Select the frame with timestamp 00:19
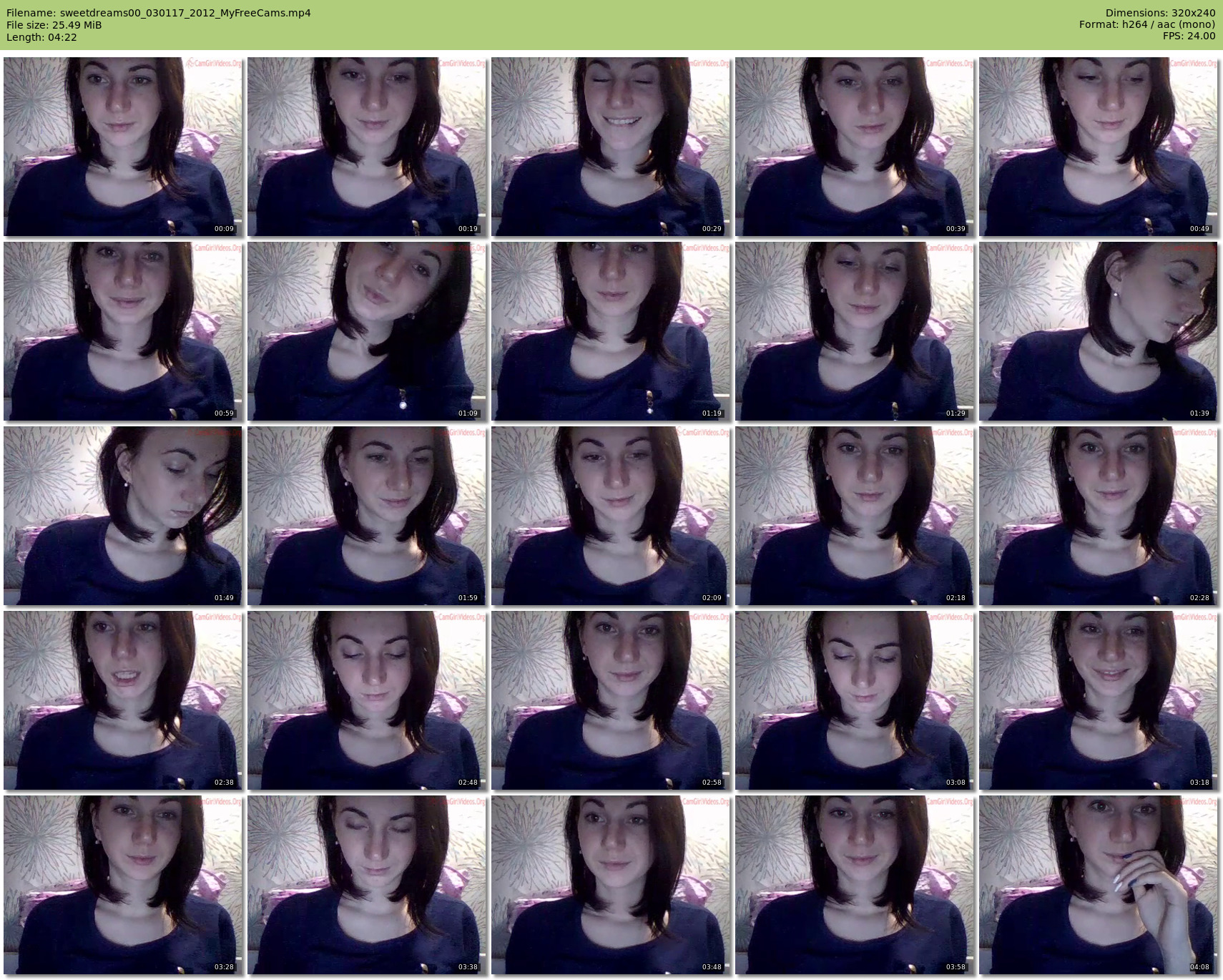The image size is (1223, 980). click(367, 147)
